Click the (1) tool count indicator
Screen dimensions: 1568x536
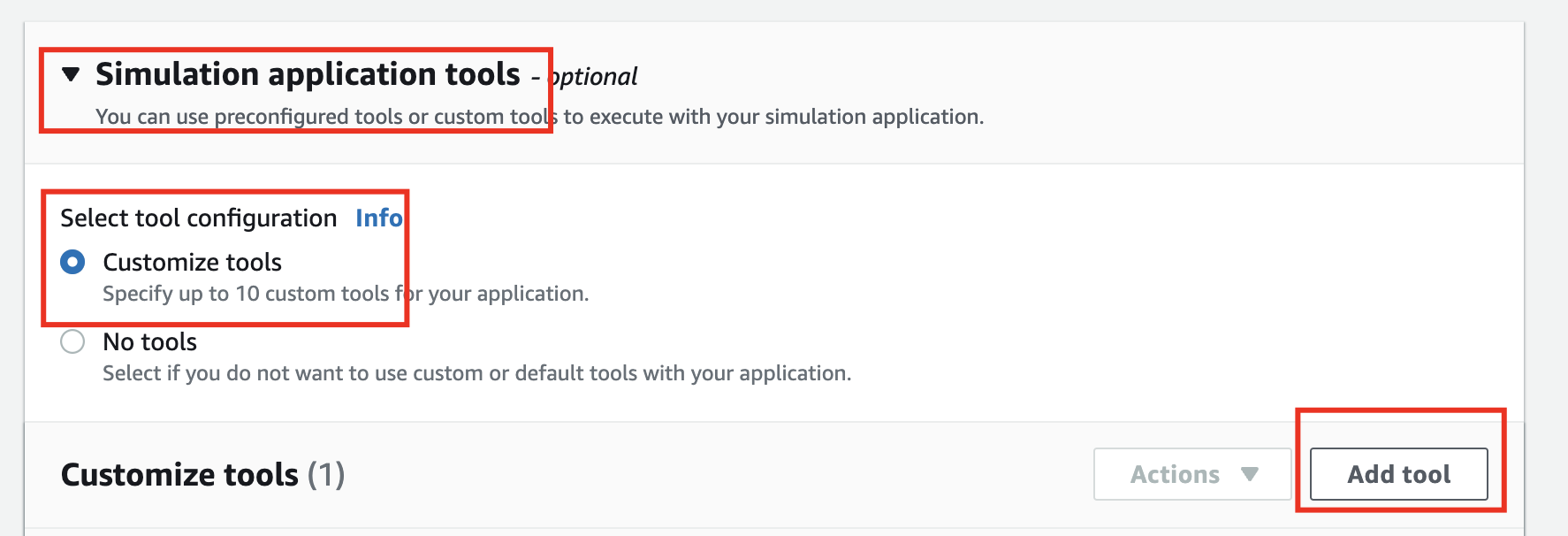pos(326,475)
